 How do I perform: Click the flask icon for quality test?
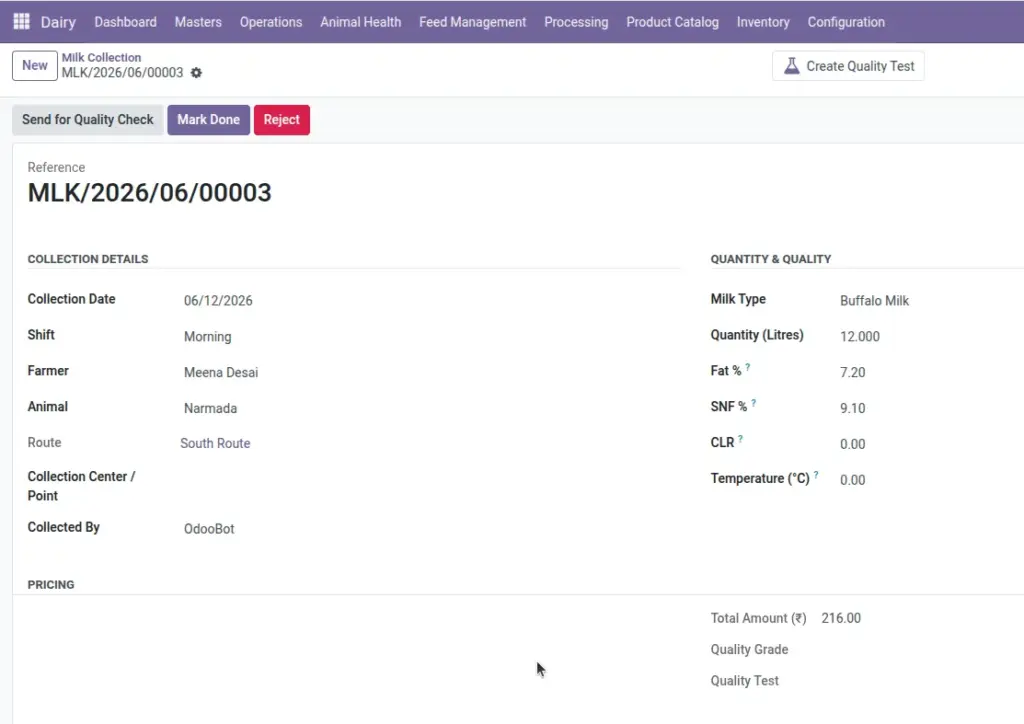(x=792, y=66)
